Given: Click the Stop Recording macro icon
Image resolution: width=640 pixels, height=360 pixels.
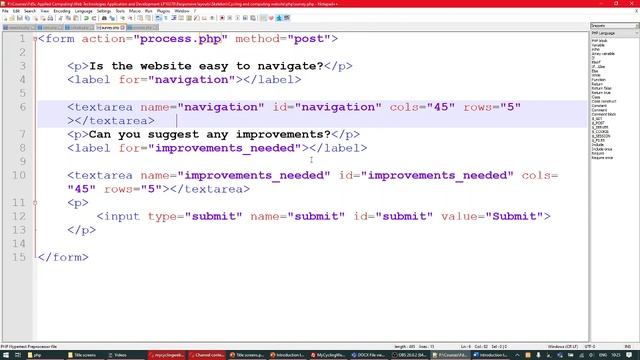Looking at the screenshot, I should pyautogui.click(x=229, y=18).
